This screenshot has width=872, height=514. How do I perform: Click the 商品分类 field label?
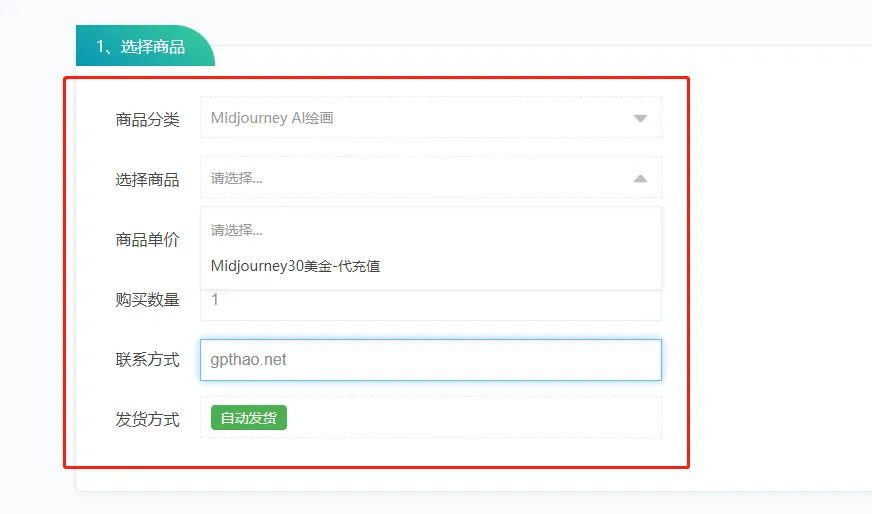point(147,119)
